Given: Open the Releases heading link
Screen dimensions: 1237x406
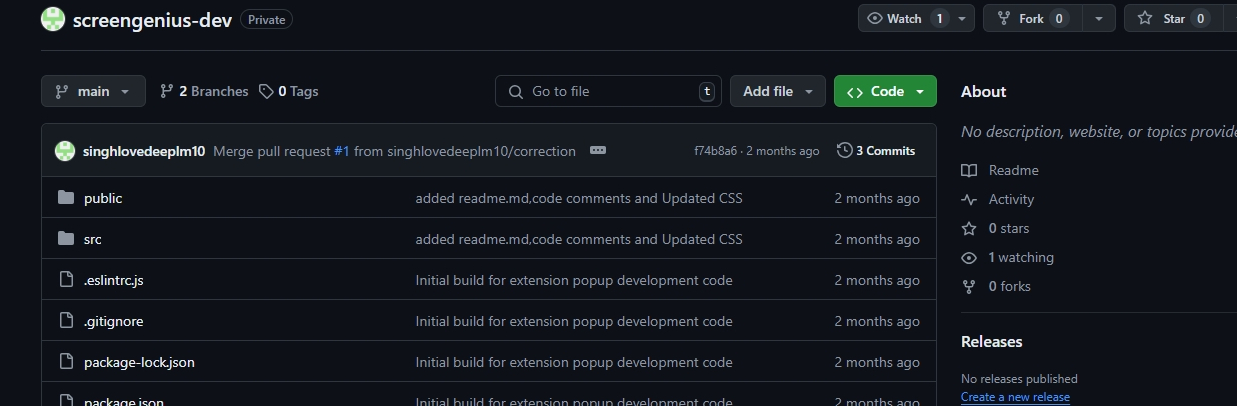Looking at the screenshot, I should tap(991, 341).
